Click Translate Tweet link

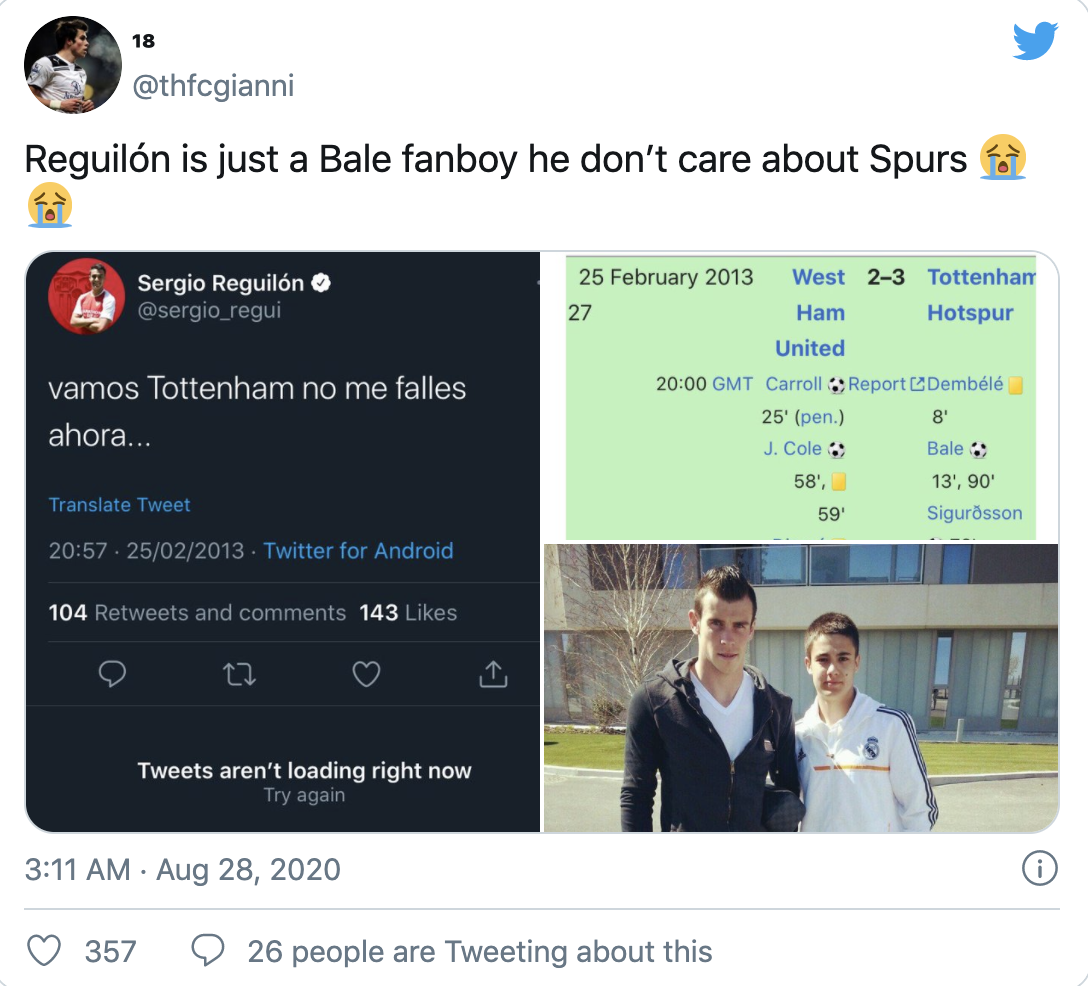pyautogui.click(x=119, y=505)
